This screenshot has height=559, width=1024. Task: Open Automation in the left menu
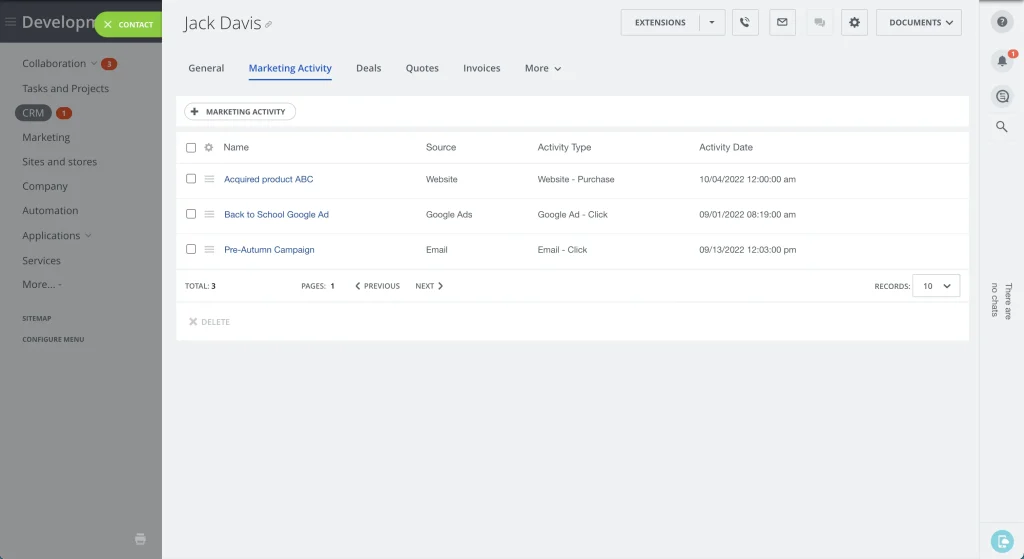(x=50, y=210)
